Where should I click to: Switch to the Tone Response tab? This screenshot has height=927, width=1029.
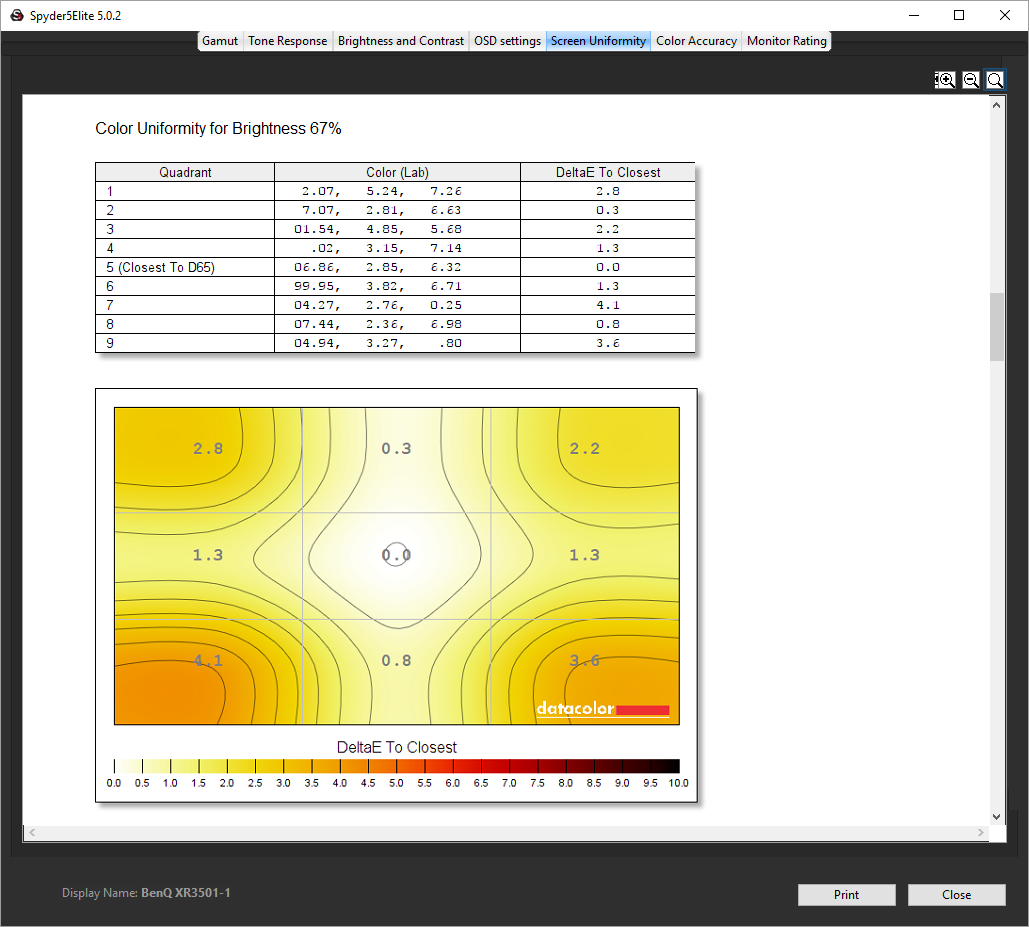[287, 41]
